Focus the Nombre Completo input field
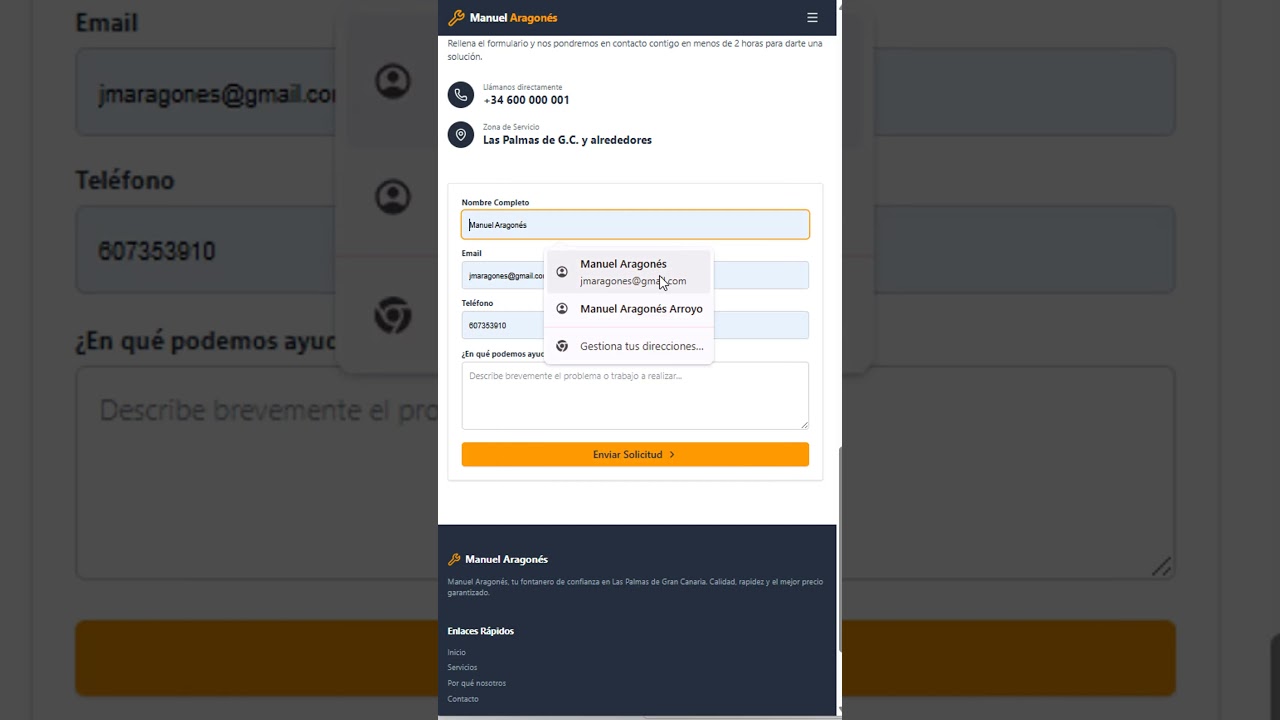 point(635,225)
